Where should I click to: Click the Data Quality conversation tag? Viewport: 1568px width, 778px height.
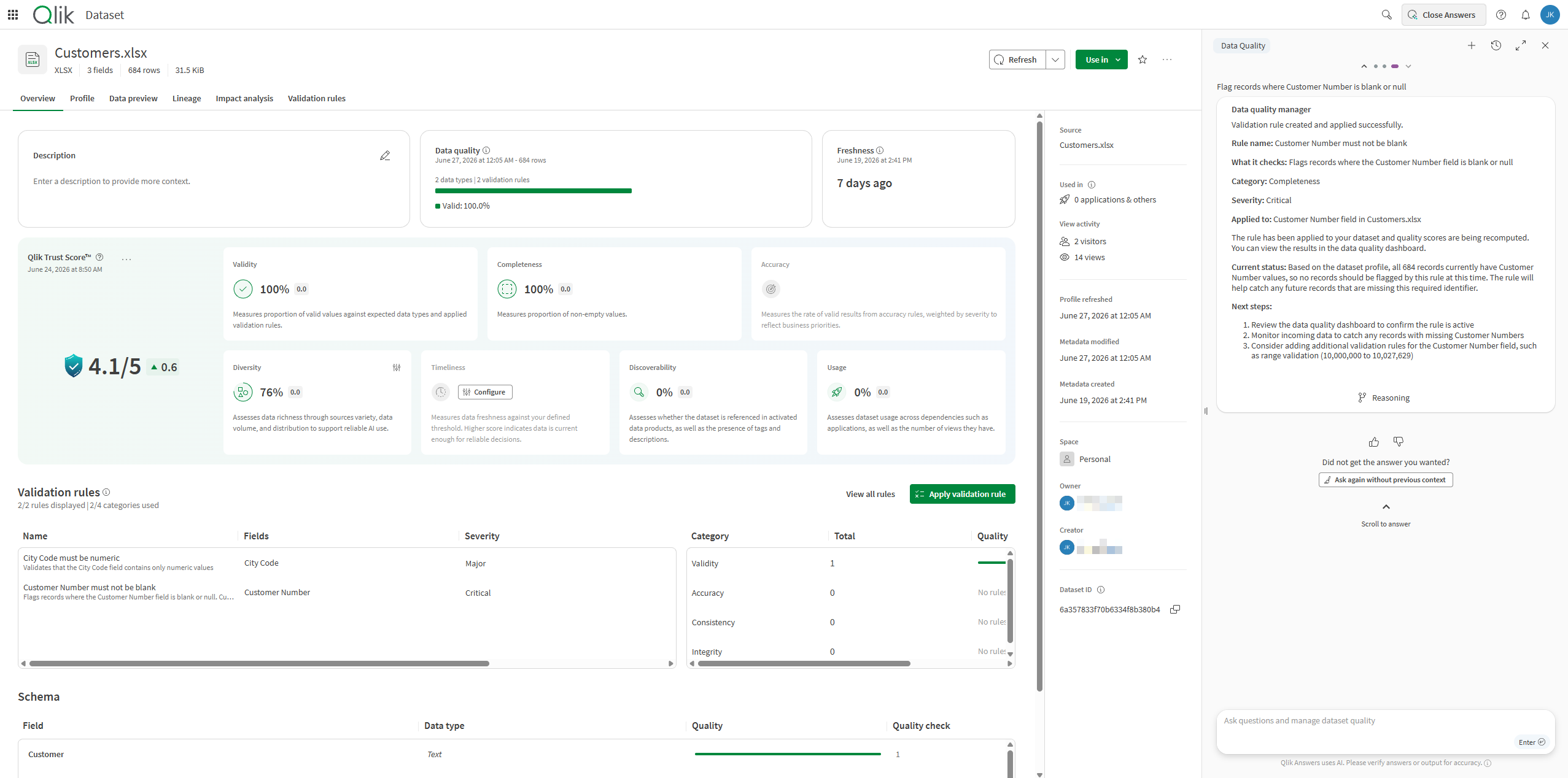(1243, 45)
